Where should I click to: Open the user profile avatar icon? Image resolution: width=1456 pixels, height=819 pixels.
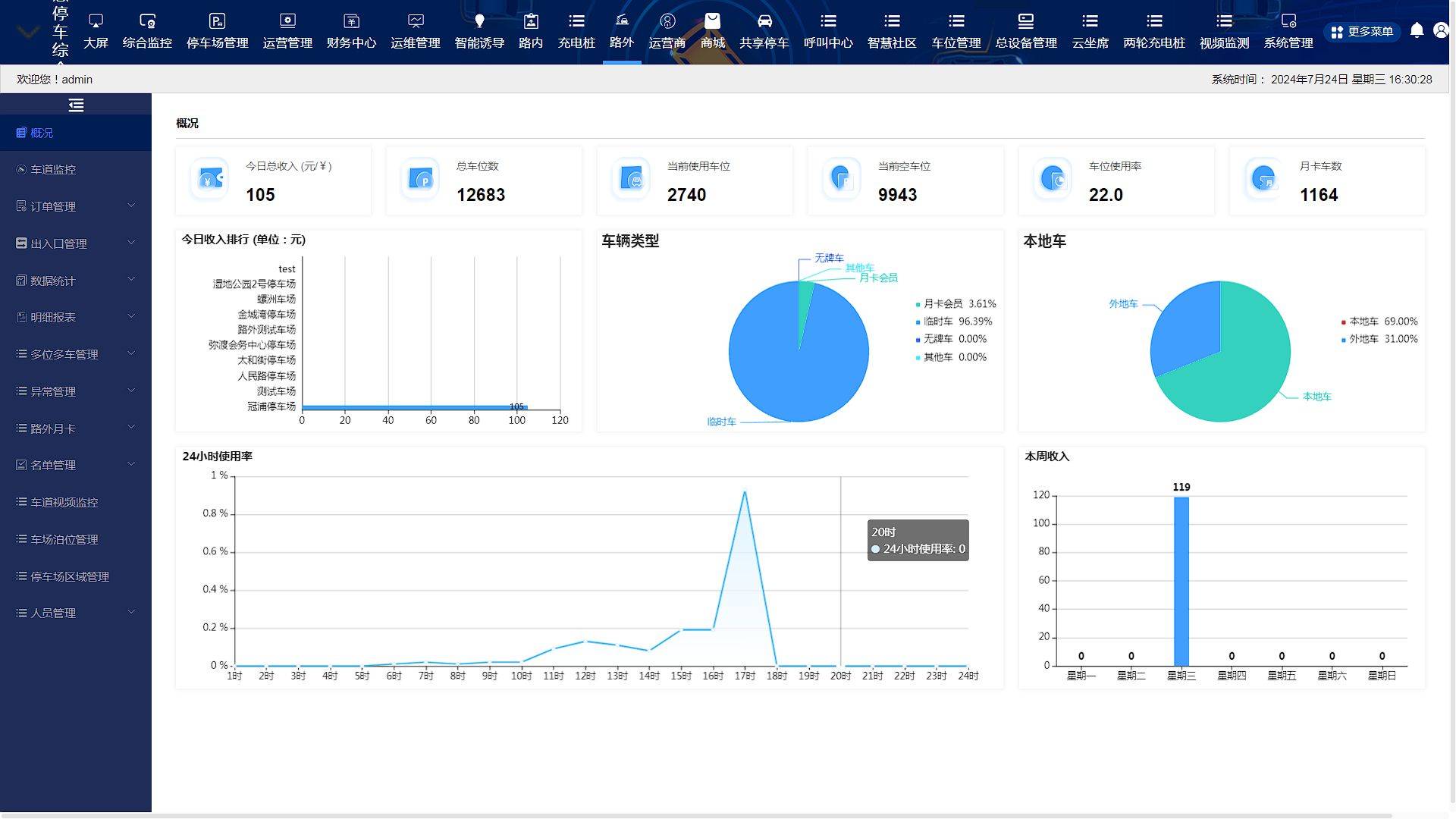pos(1441,30)
